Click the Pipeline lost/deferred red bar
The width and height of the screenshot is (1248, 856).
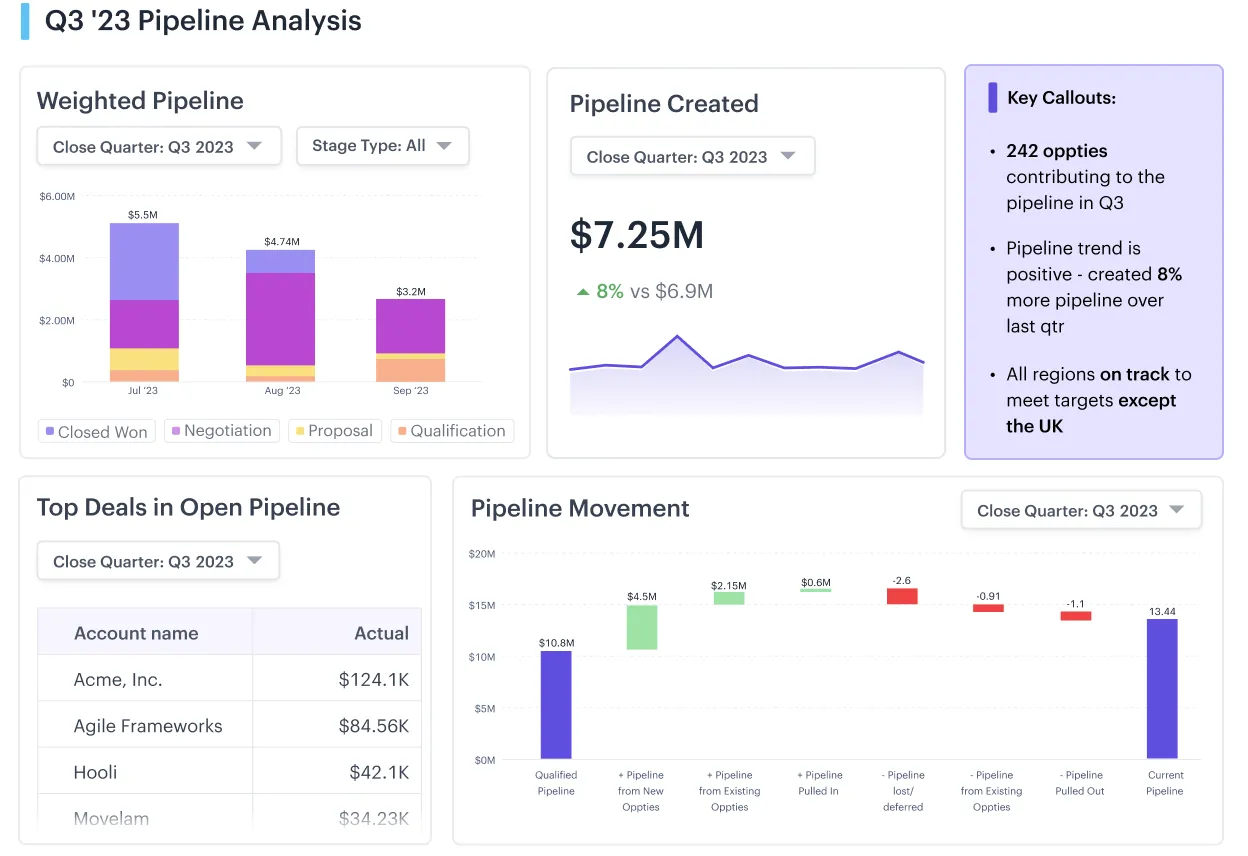[x=904, y=594]
